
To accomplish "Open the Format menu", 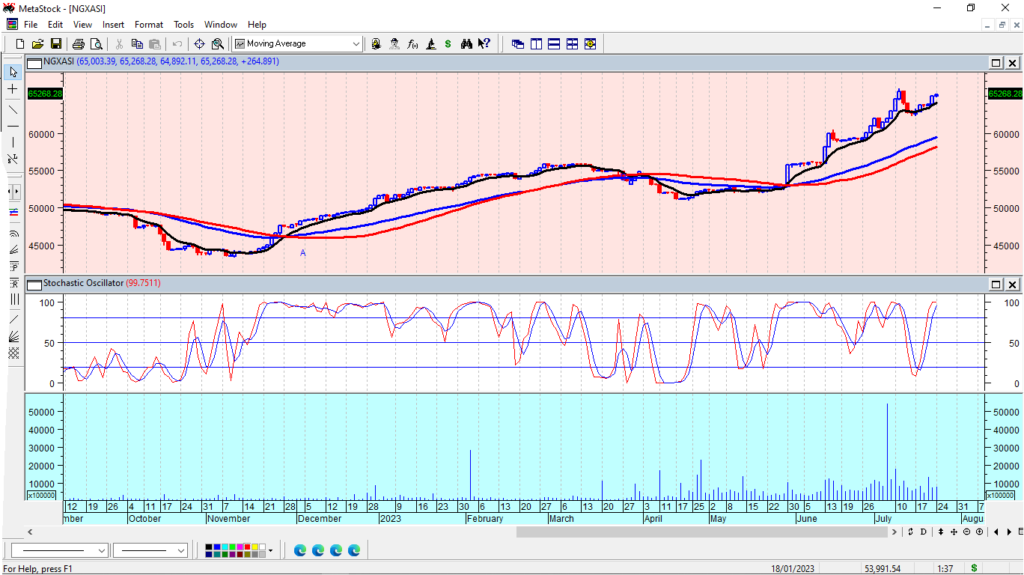I will (148, 24).
